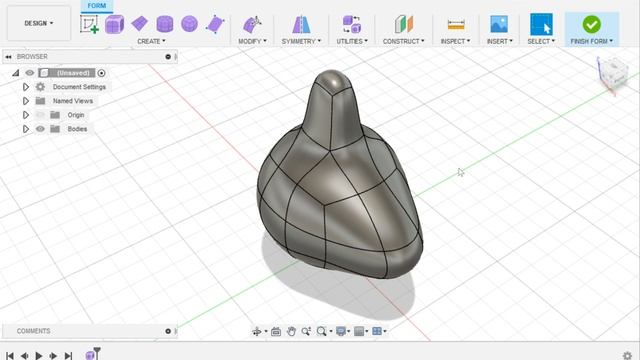Click the Viewports layout icon
The width and height of the screenshot is (640, 360).
coord(377,331)
